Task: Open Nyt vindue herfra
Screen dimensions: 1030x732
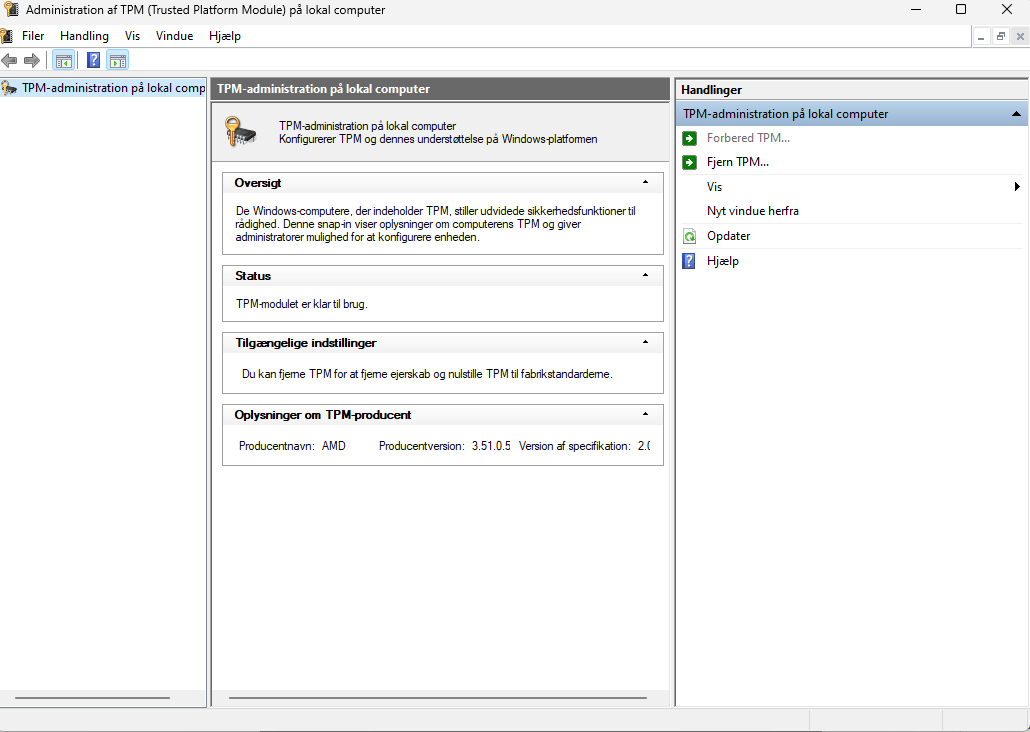Action: point(755,210)
